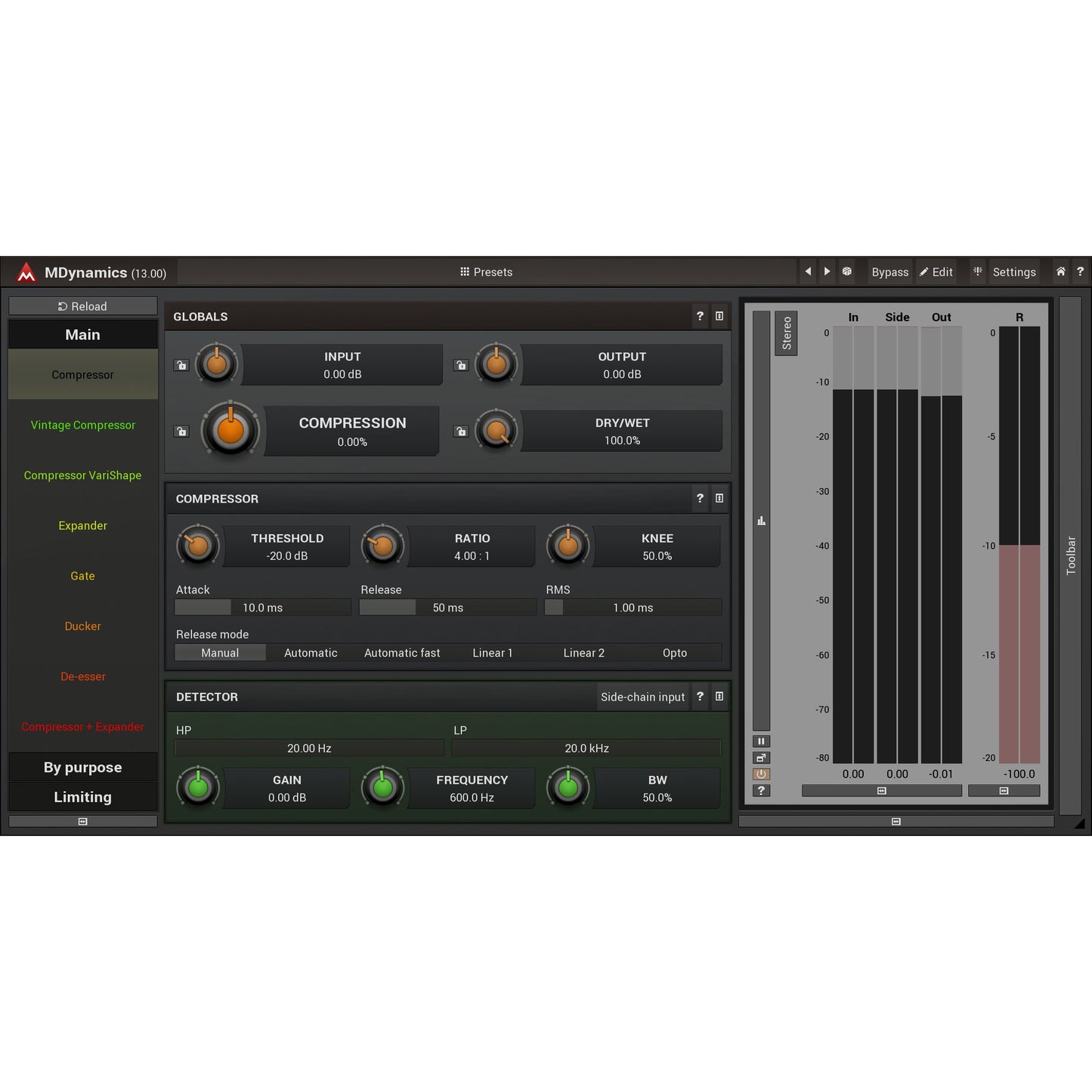Toggle the lock next to the Input knob
Viewport: 1092px width, 1092px height.
[181, 365]
